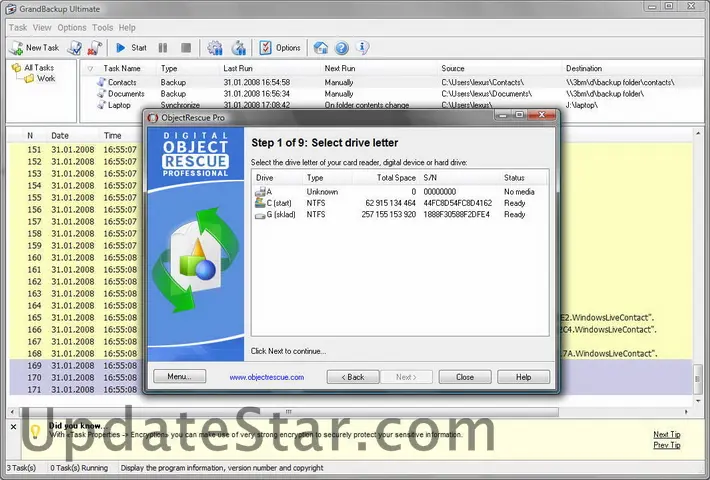Click the log vertical scrollbar thumb

pos(698,377)
